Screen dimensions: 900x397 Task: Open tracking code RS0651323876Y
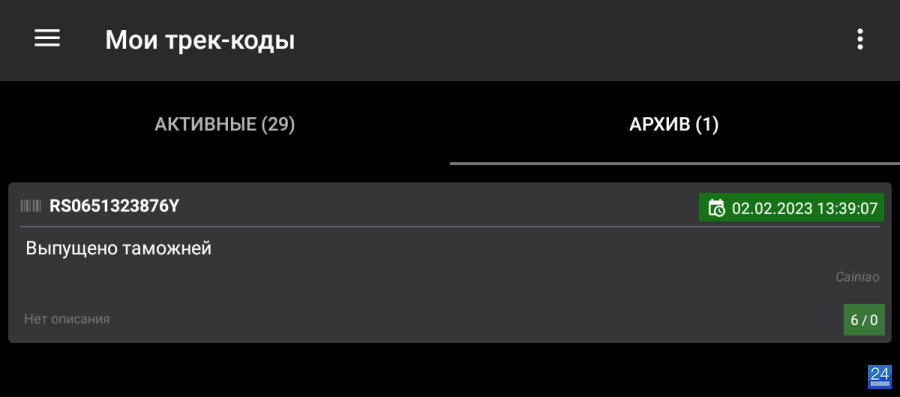[114, 207]
